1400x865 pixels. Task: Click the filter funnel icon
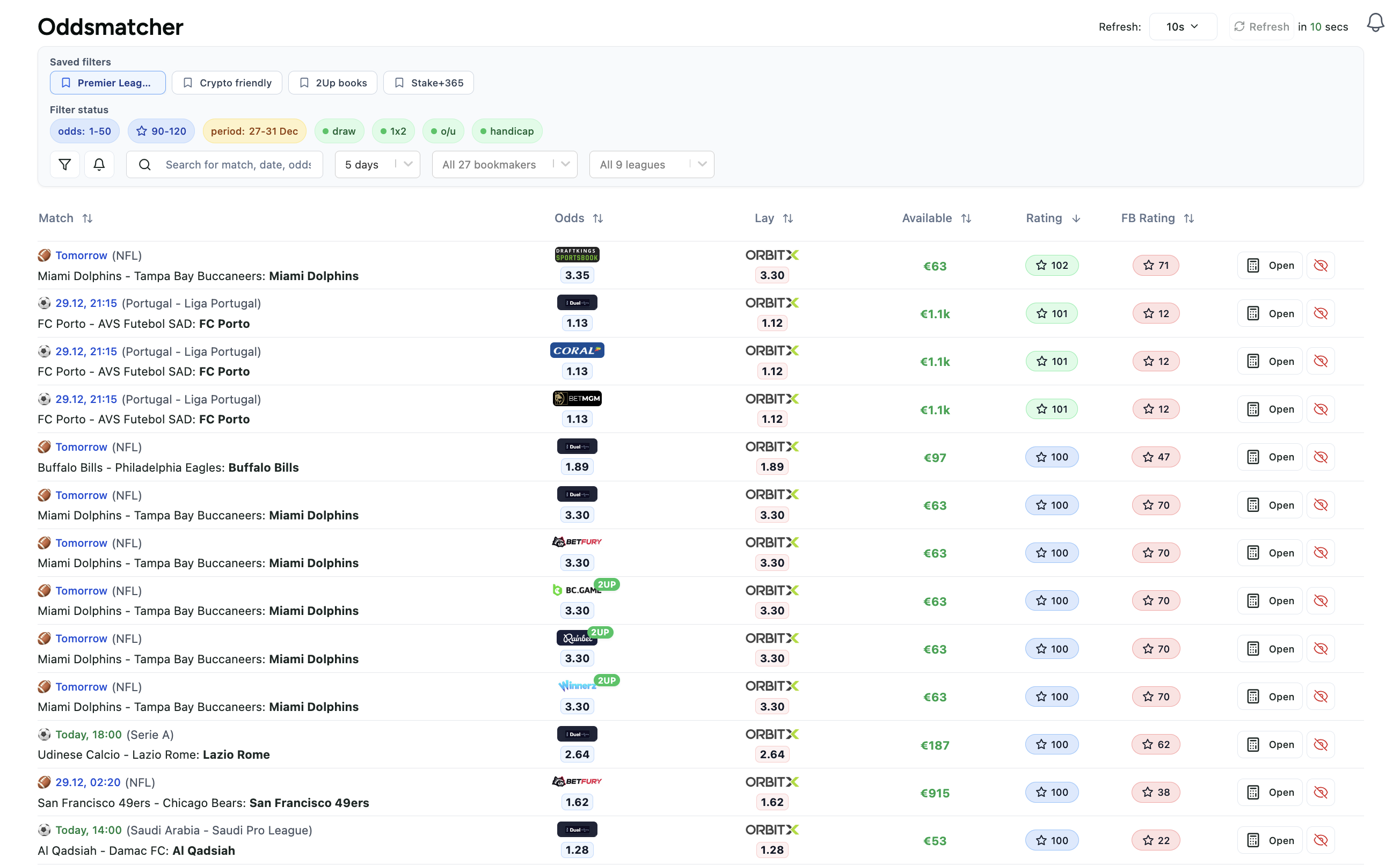click(64, 164)
